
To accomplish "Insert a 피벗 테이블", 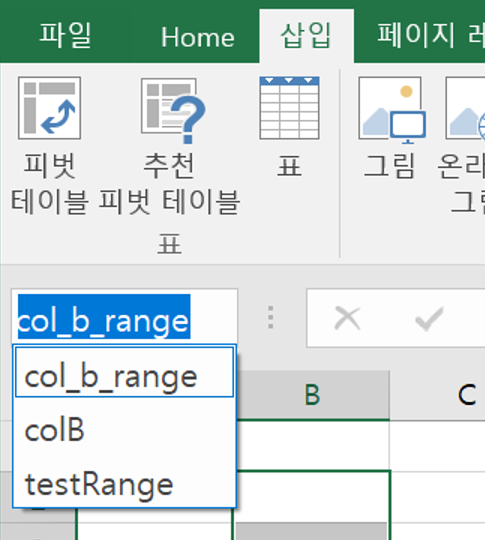I will pos(50,145).
